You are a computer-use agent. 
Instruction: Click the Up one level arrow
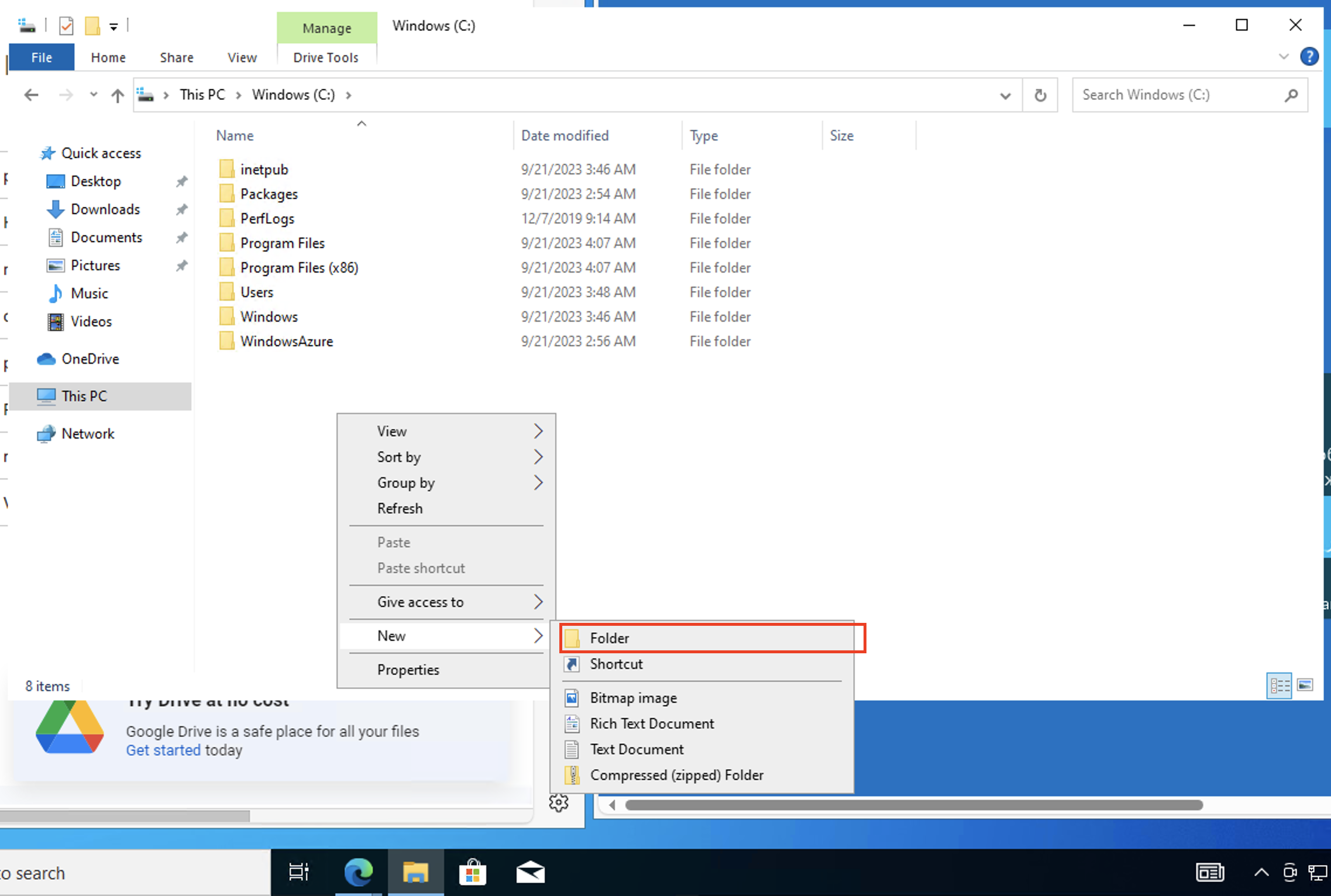coord(117,95)
